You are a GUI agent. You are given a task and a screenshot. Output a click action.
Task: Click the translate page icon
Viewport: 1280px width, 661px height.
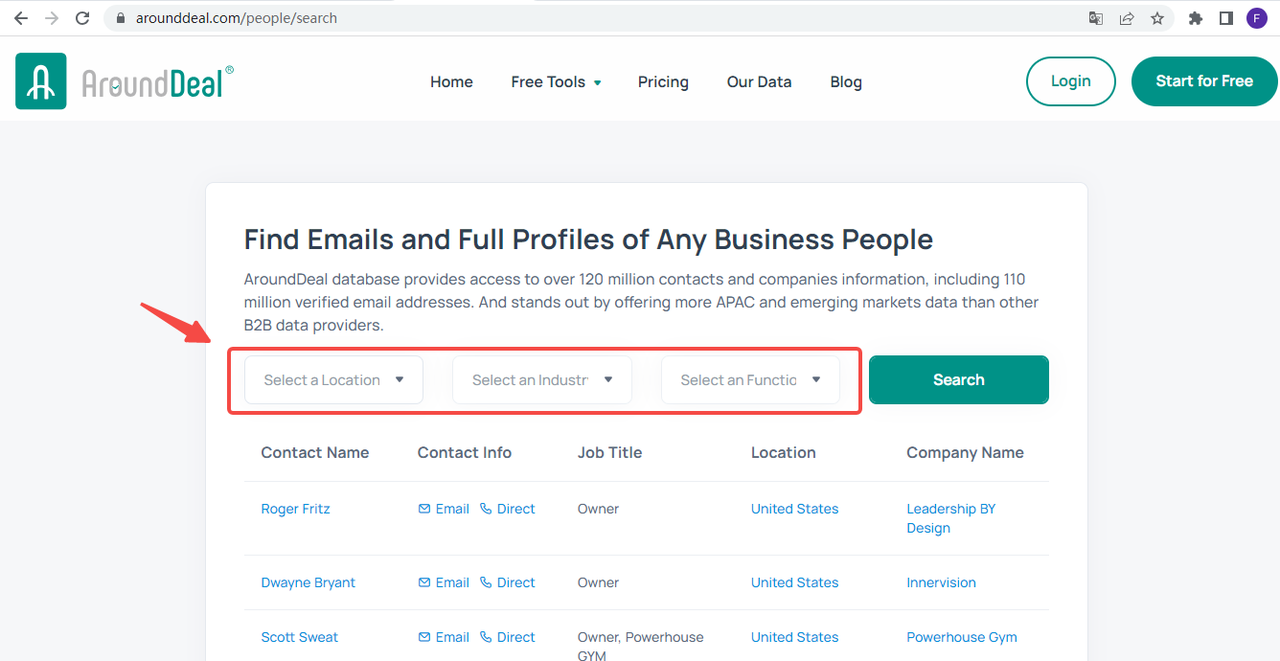1096,18
